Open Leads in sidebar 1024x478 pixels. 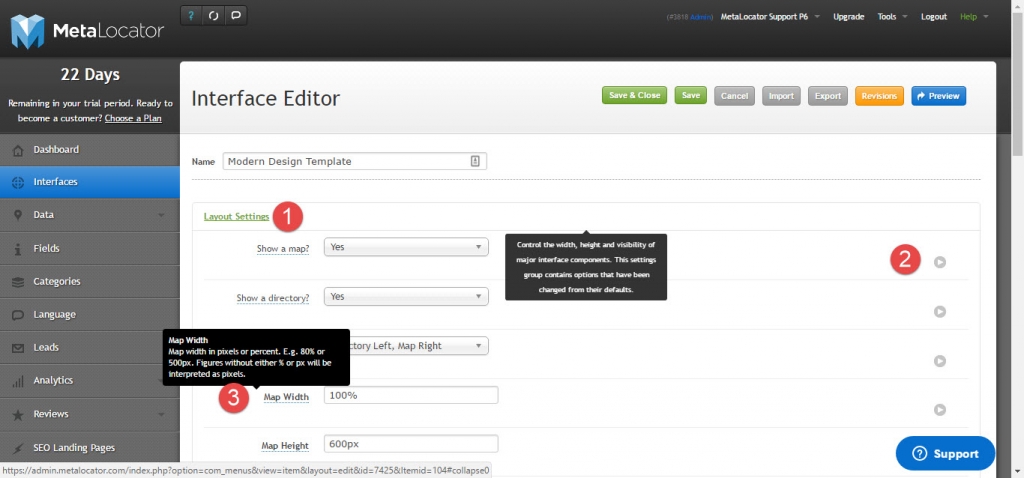pos(90,348)
